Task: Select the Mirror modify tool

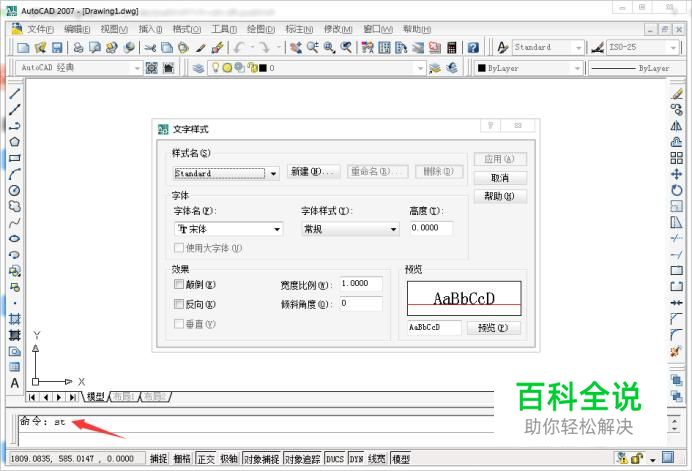Action: pyautogui.click(x=677, y=126)
